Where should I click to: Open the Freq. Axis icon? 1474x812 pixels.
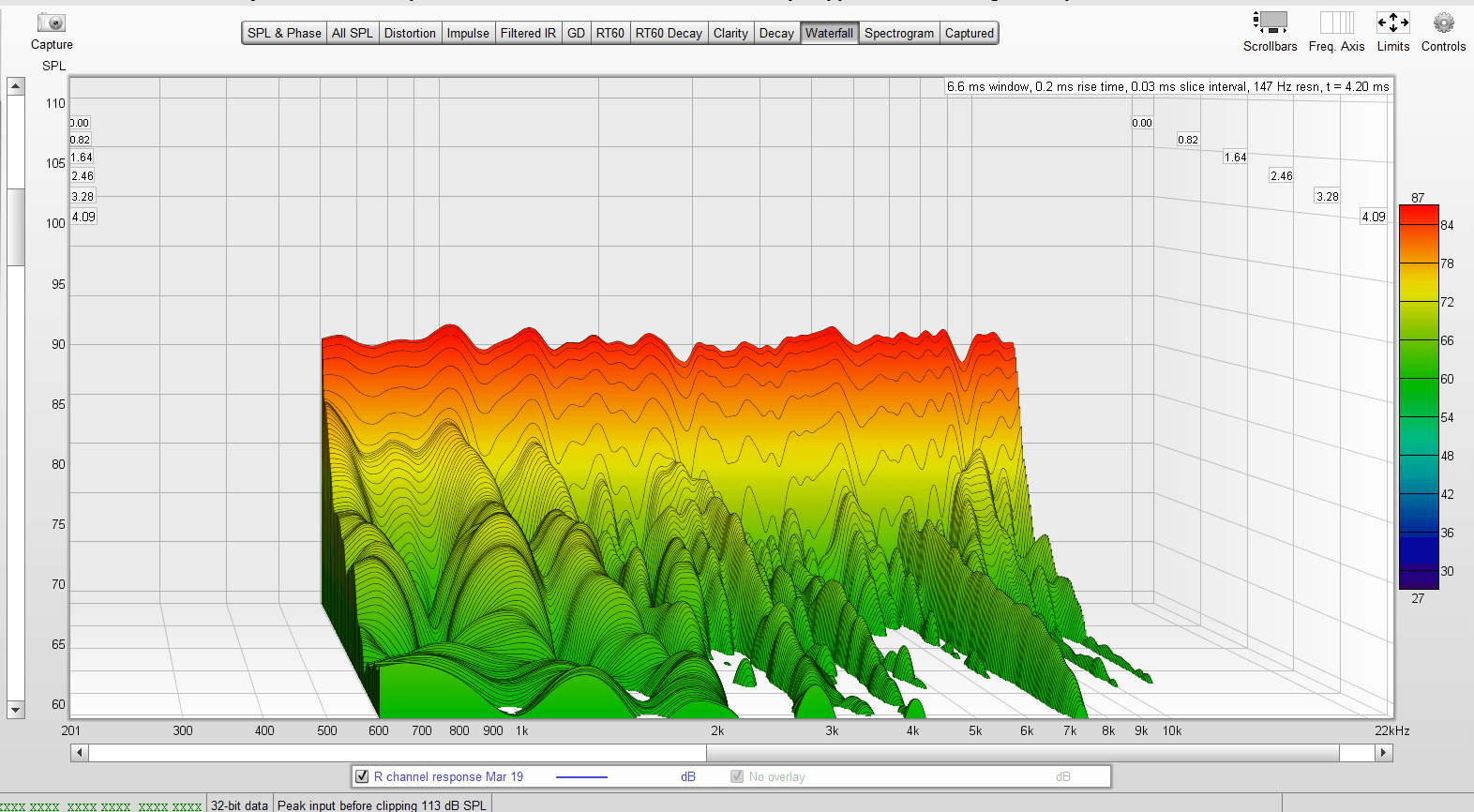(x=1336, y=22)
